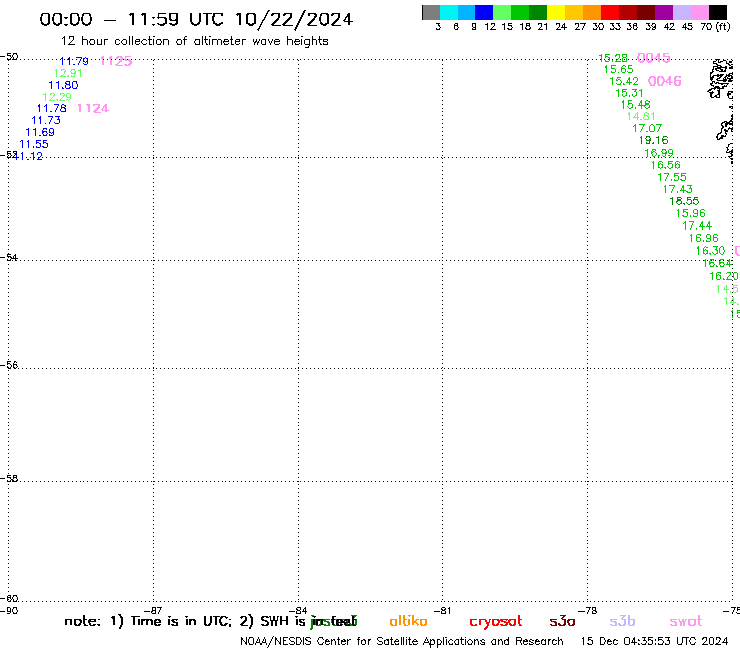Click the wave height value 17.55
740x650 pixels.
click(x=672, y=177)
